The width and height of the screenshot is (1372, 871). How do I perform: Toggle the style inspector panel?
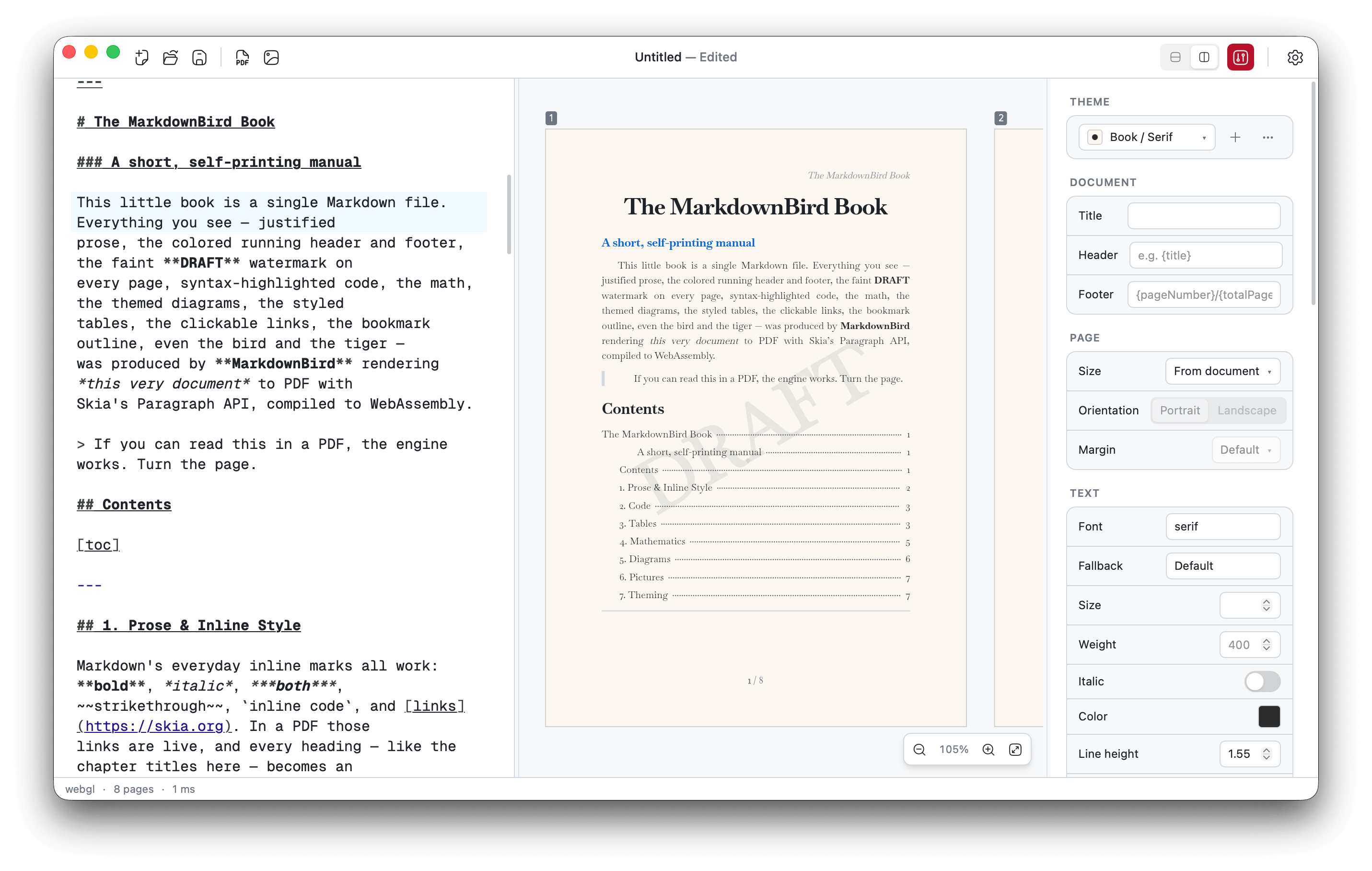[1240, 57]
